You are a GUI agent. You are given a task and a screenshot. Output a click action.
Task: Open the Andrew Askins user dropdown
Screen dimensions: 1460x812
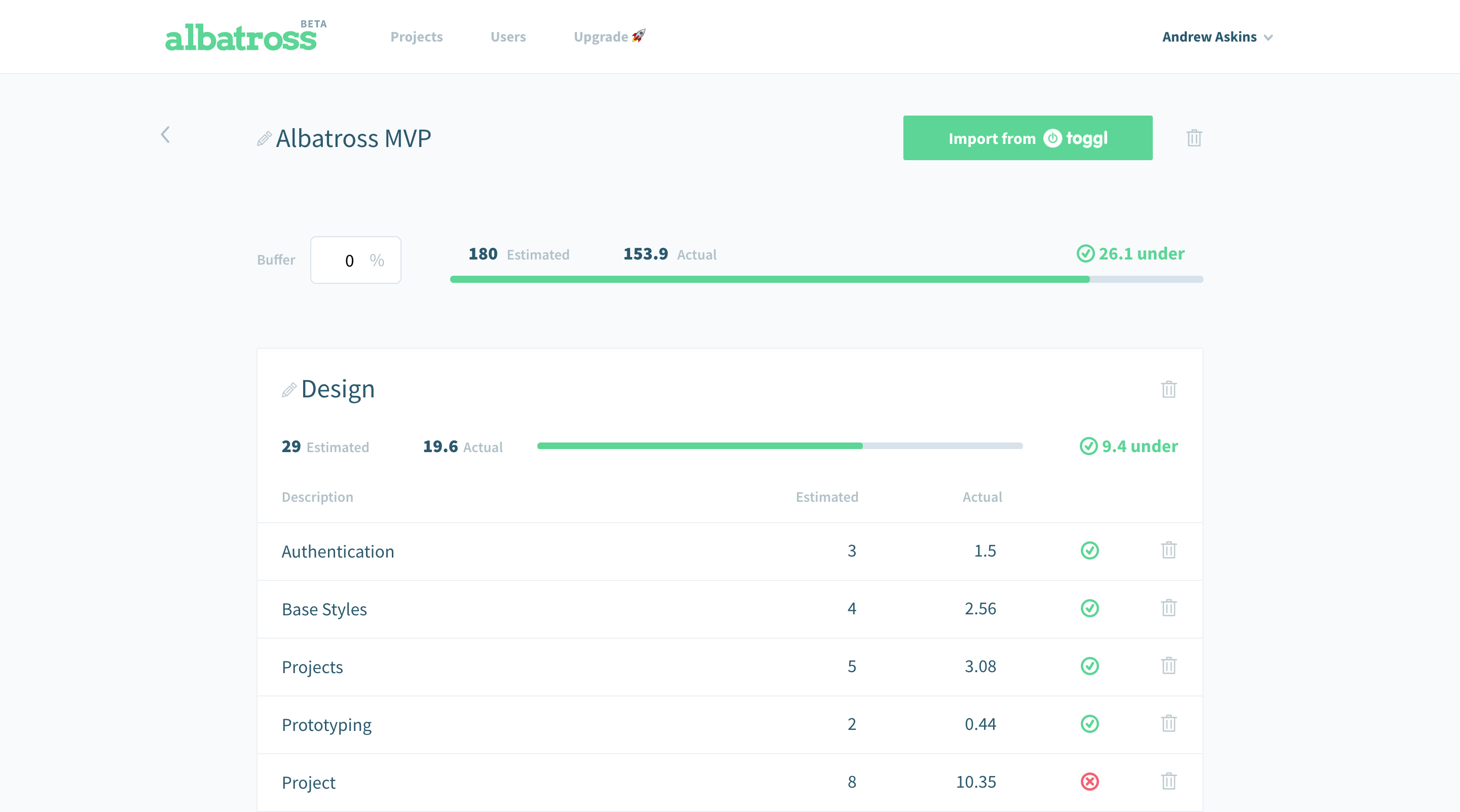pos(1217,37)
